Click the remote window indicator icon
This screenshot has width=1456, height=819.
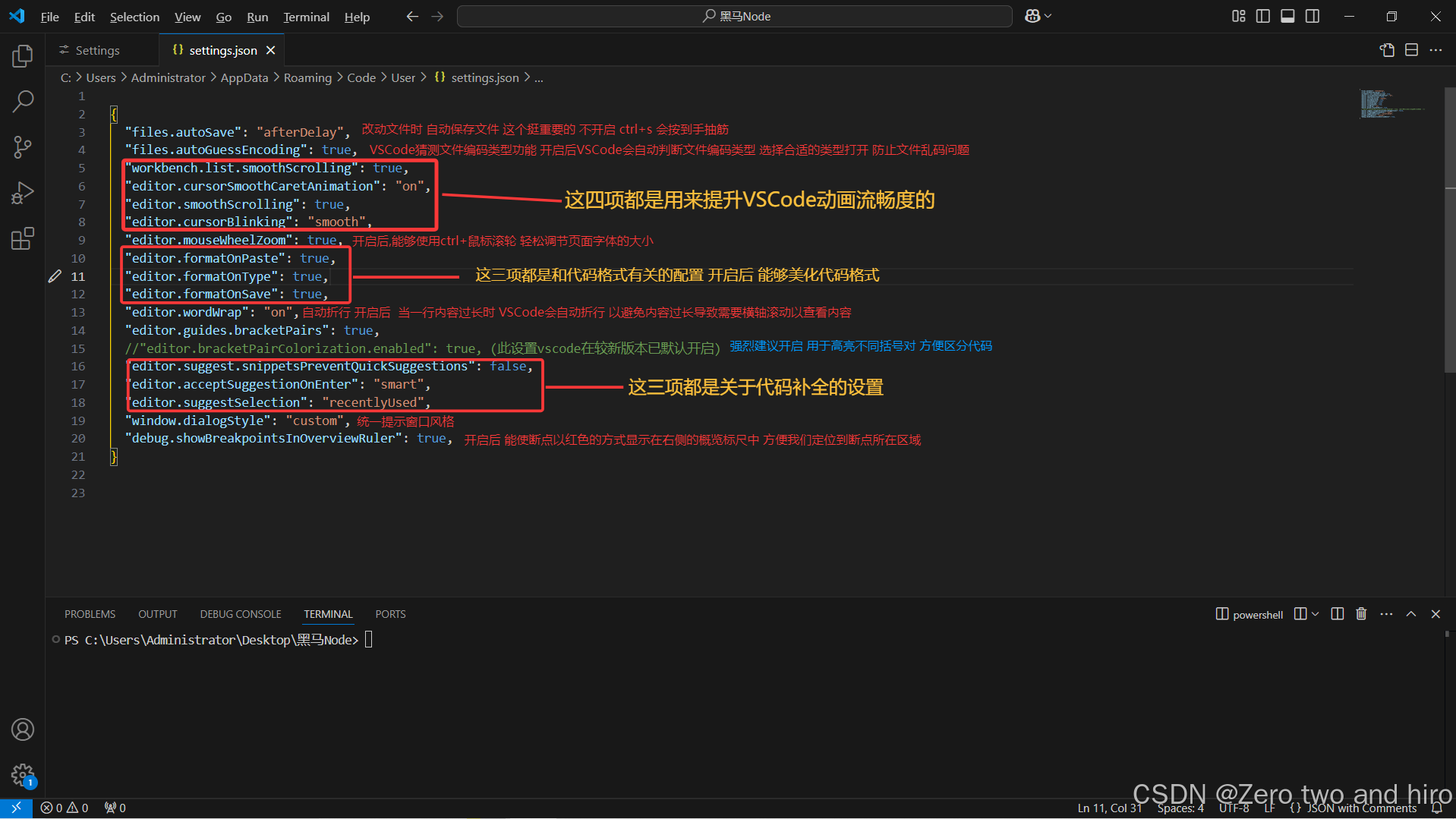(x=16, y=808)
